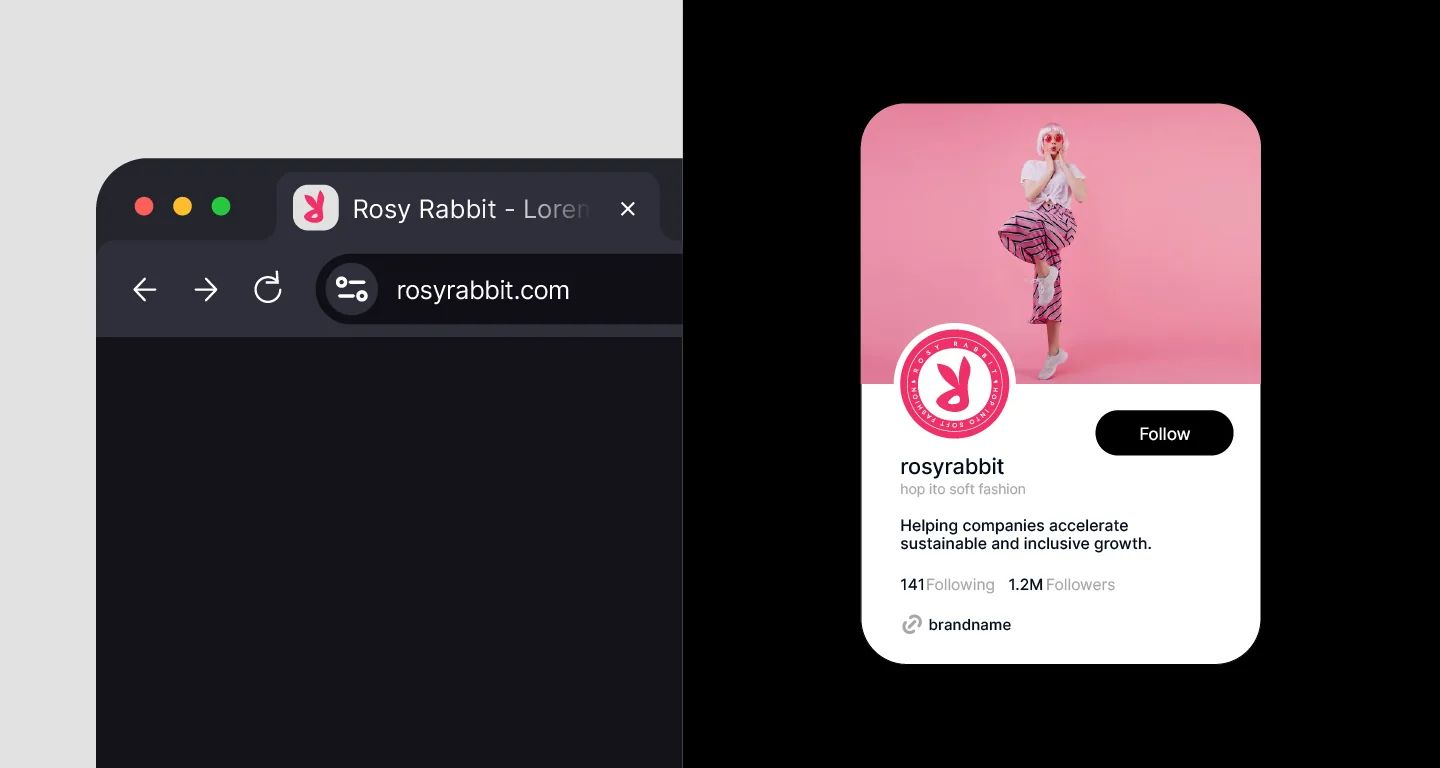Select the Rosy Rabbit - Lorem tab

click(470, 209)
